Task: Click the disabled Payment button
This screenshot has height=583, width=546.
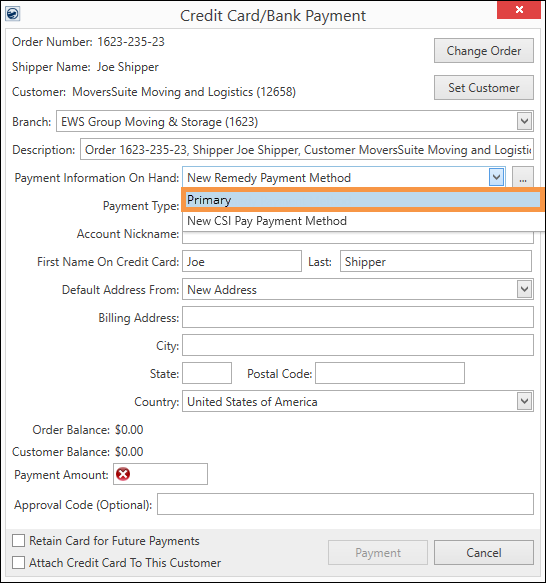Action: pyautogui.click(x=378, y=553)
